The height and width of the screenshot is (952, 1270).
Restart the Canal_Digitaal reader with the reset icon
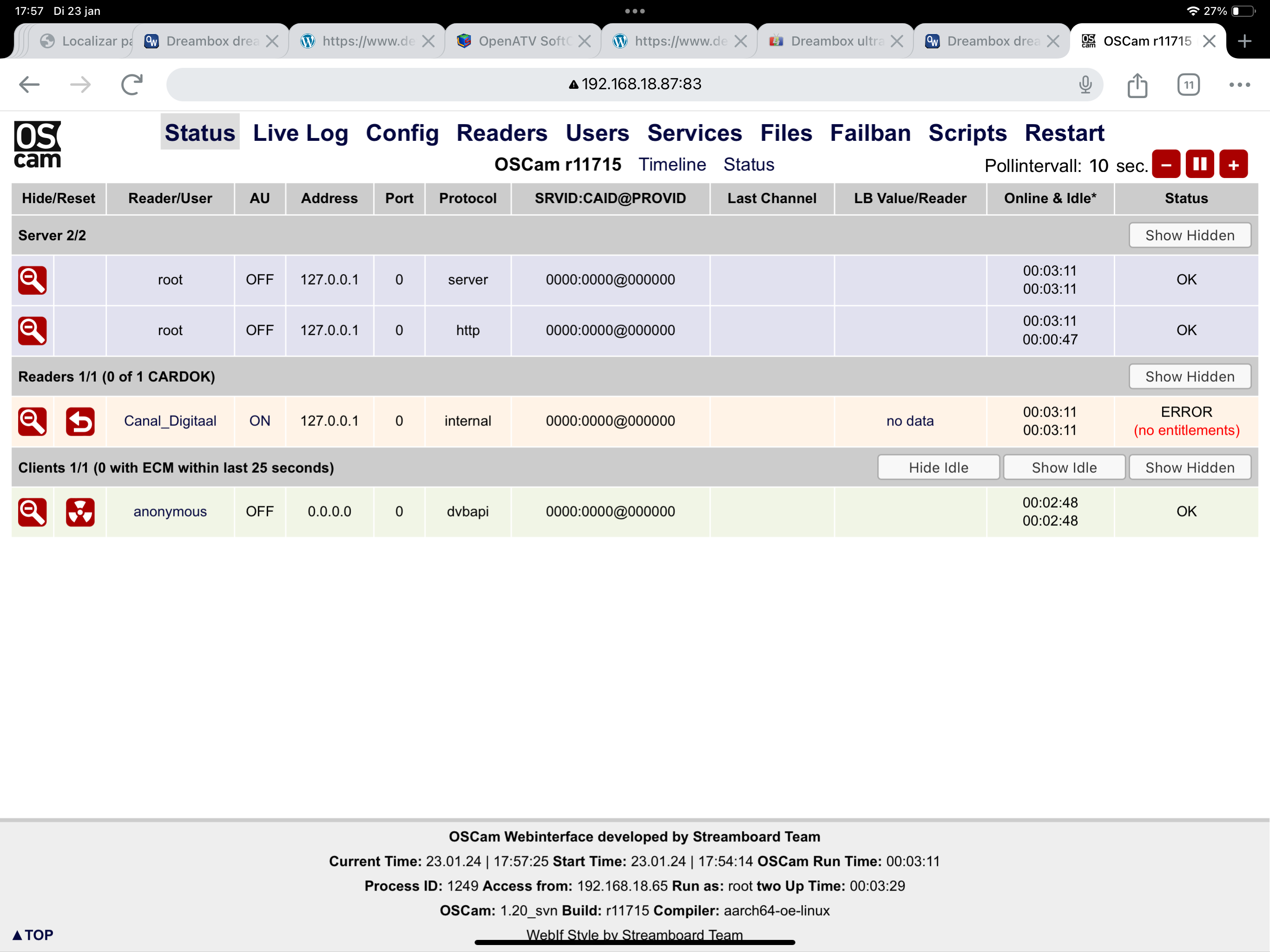80,422
